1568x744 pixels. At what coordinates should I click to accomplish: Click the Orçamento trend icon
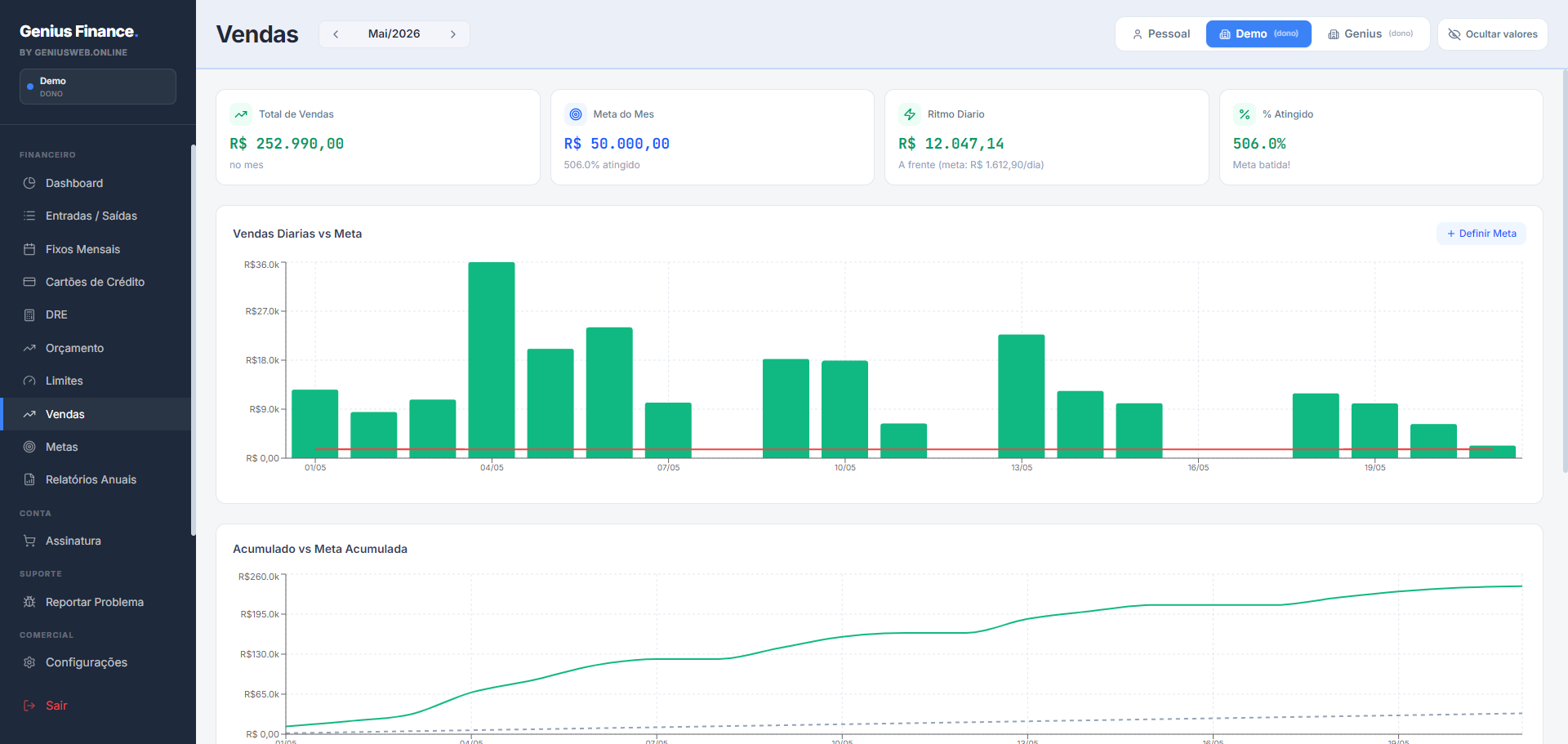[x=29, y=348]
